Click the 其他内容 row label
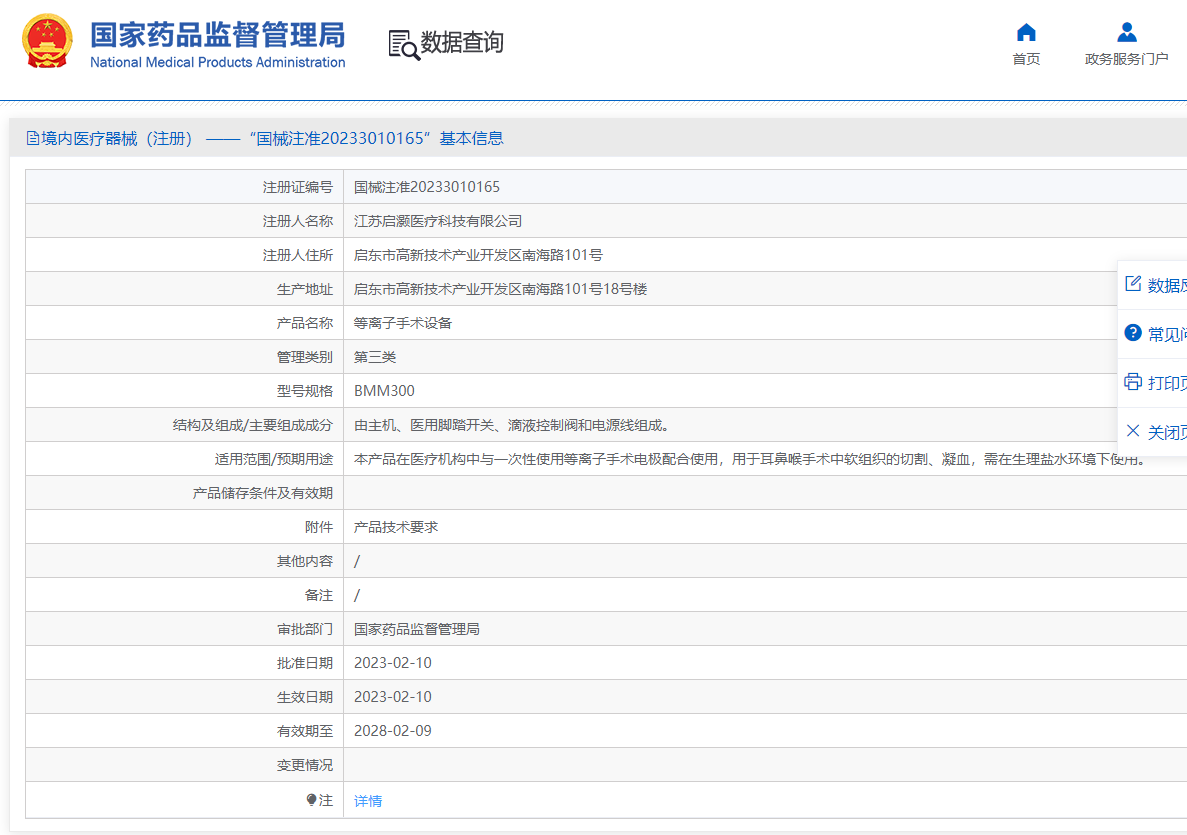The height and width of the screenshot is (835, 1187). pyautogui.click(x=304, y=562)
